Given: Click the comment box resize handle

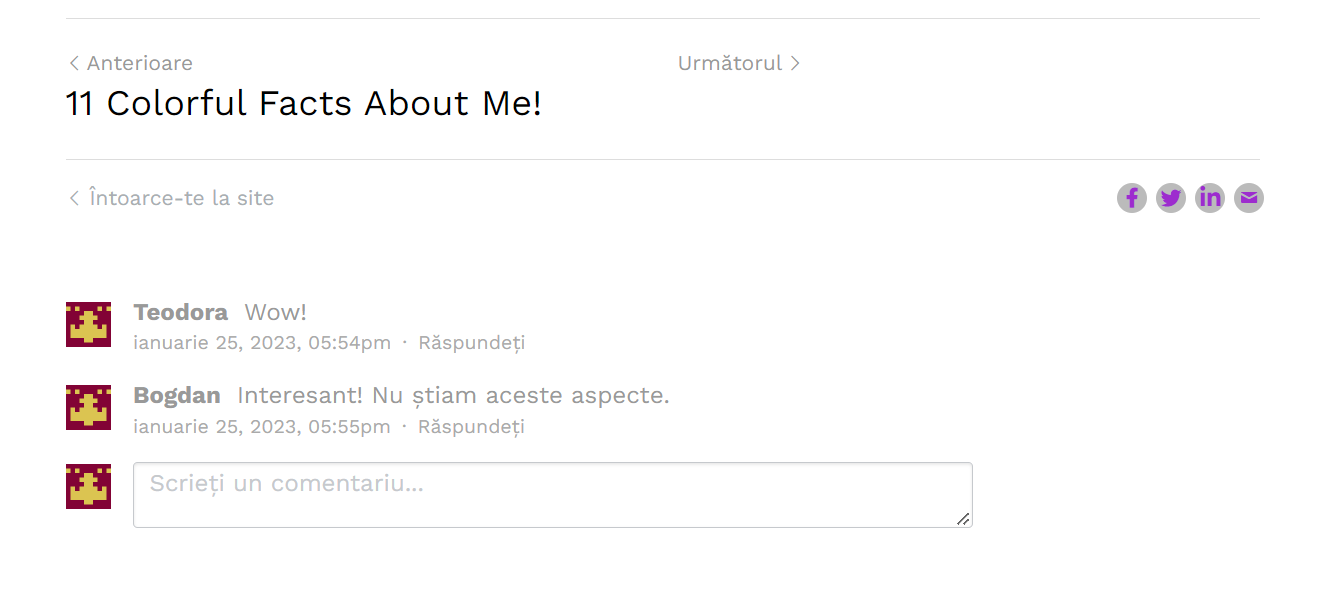Looking at the screenshot, I should click(x=962, y=518).
